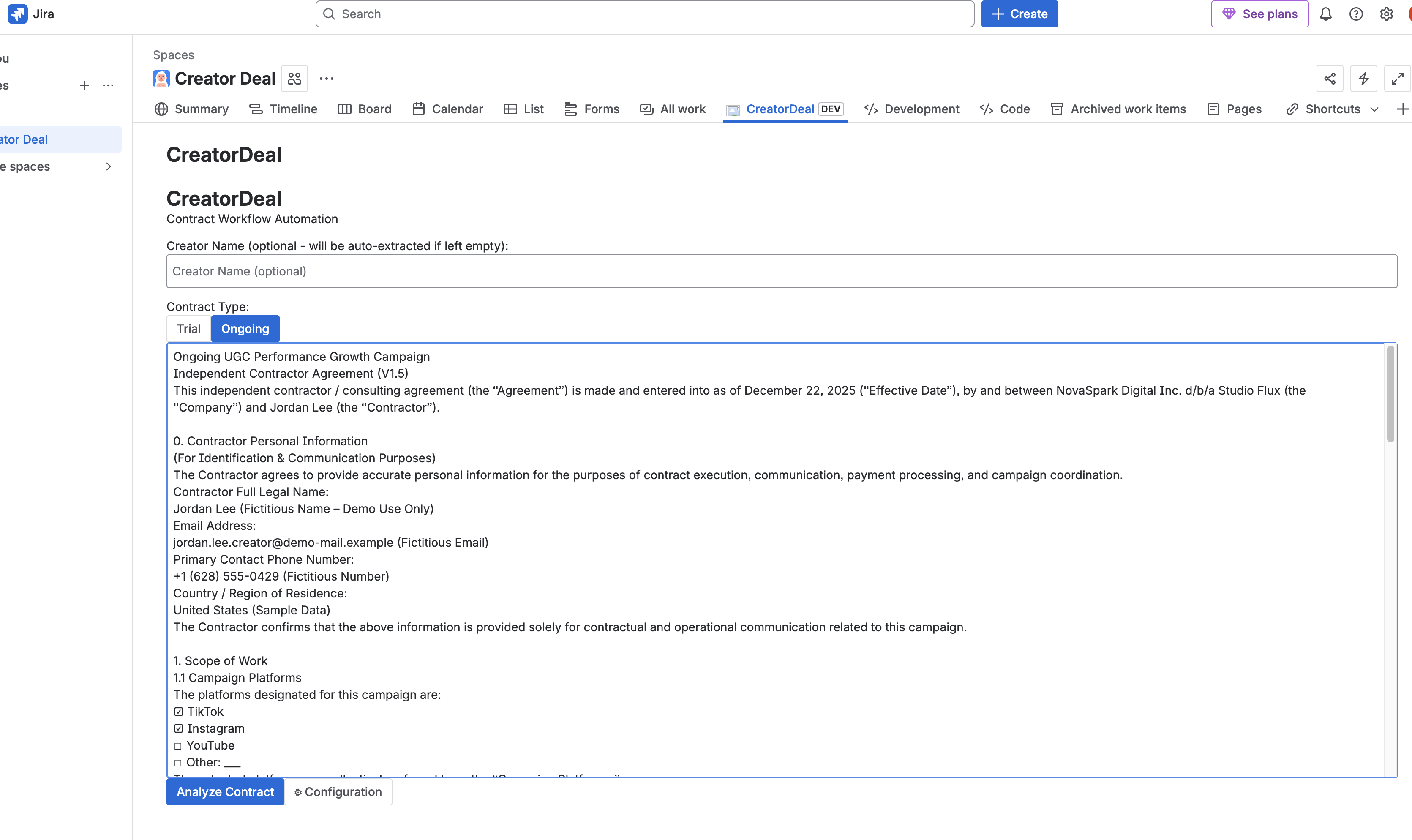Open the three-dot menu next to Creator Deal
The image size is (1412, 840).
327,79
